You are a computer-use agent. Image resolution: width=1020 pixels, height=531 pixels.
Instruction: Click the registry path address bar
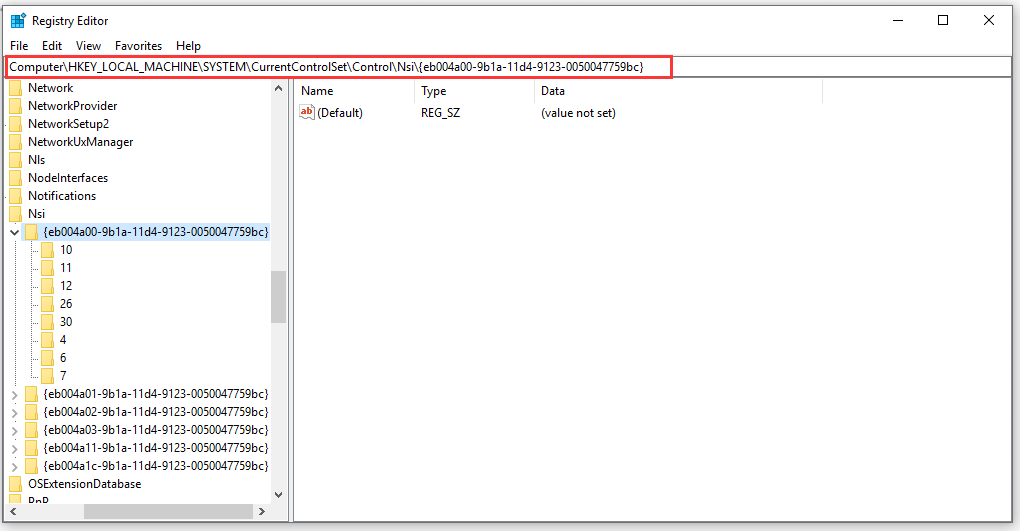pyautogui.click(x=509, y=66)
